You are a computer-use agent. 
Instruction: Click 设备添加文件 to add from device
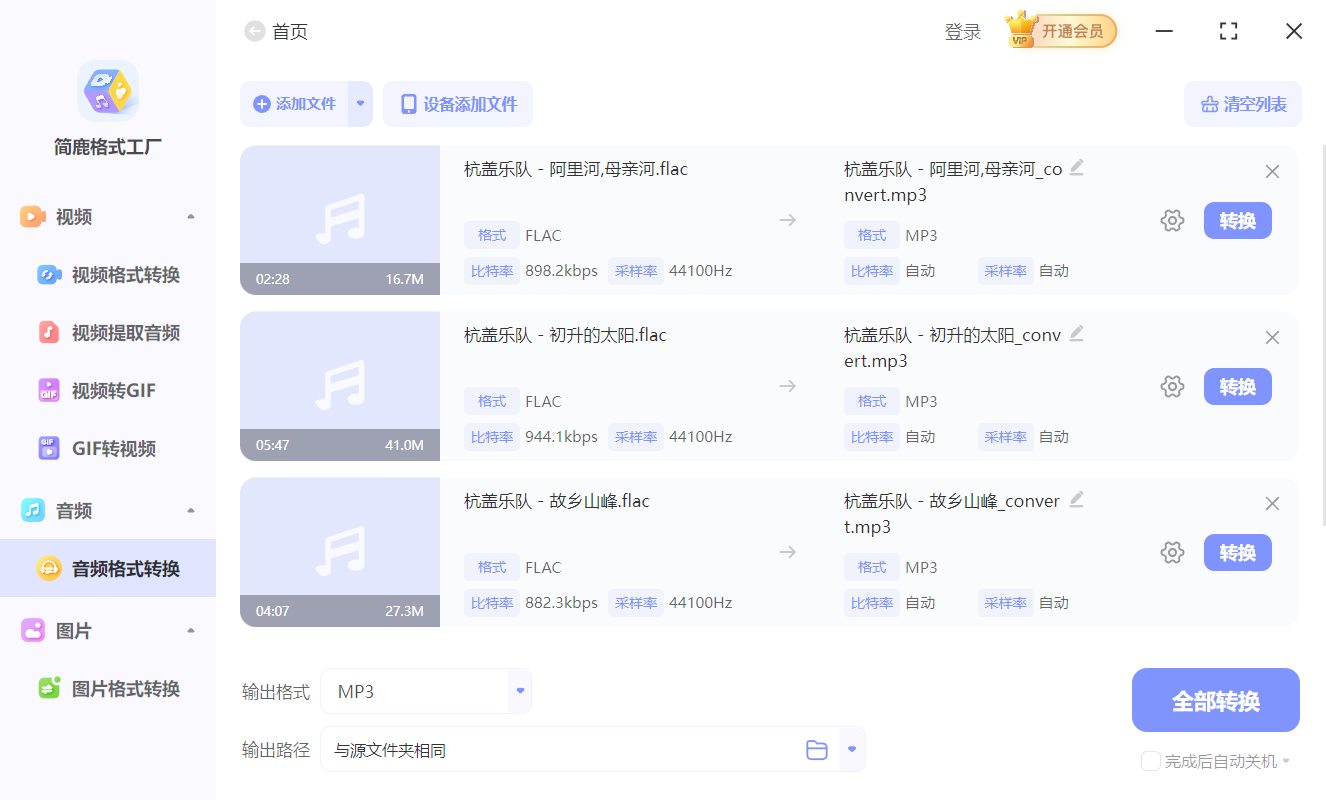point(458,104)
